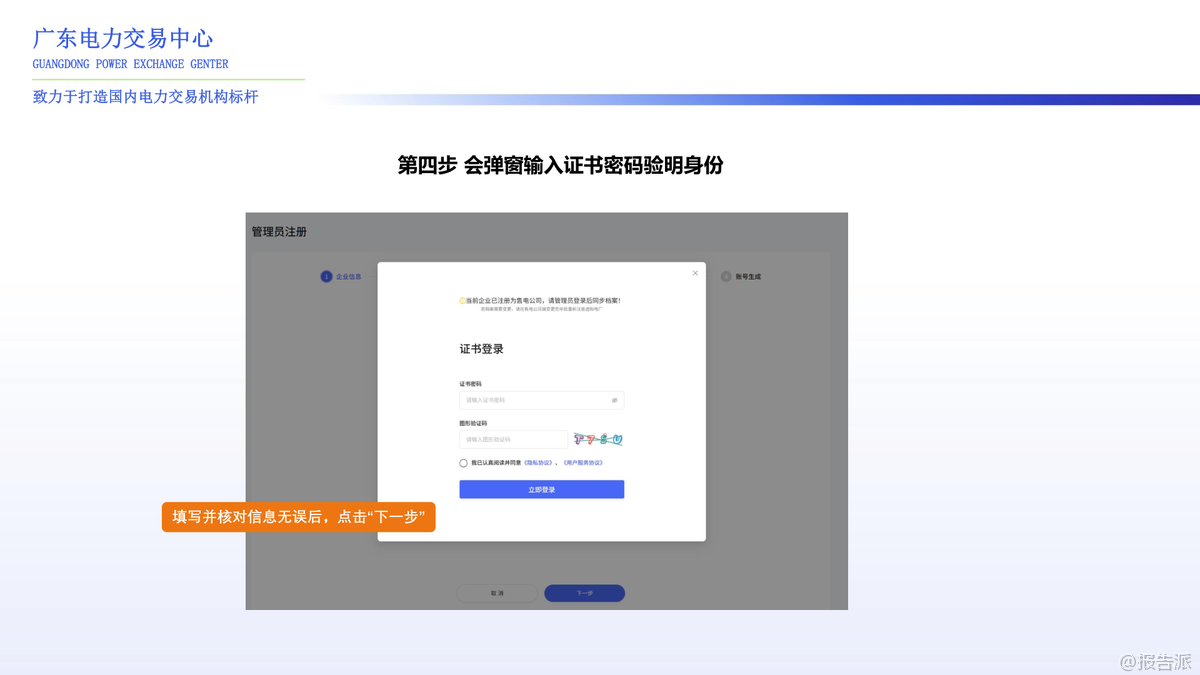Click the 取消 button
This screenshot has height=675, width=1200.
[x=497, y=593]
